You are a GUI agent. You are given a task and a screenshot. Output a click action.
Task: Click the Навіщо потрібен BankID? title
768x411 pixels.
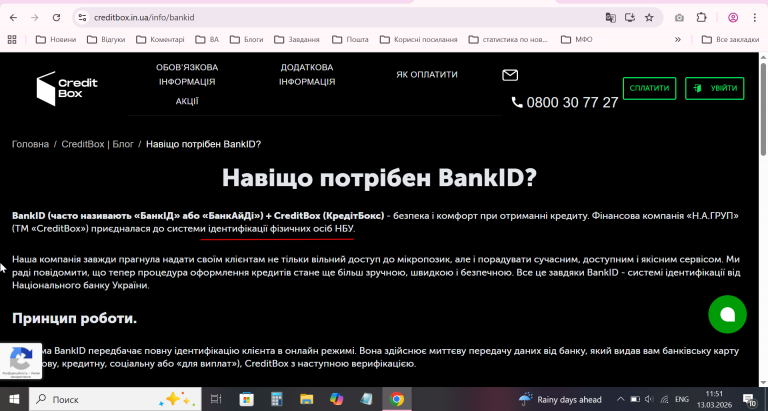point(379,178)
